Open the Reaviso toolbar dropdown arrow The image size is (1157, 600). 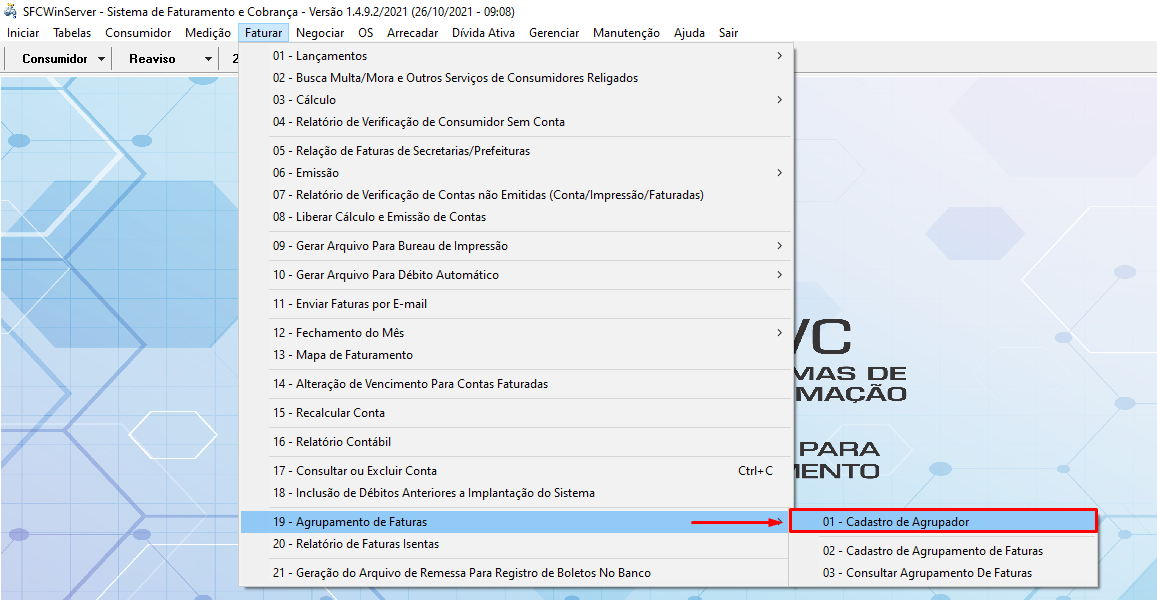pyautogui.click(x=208, y=59)
